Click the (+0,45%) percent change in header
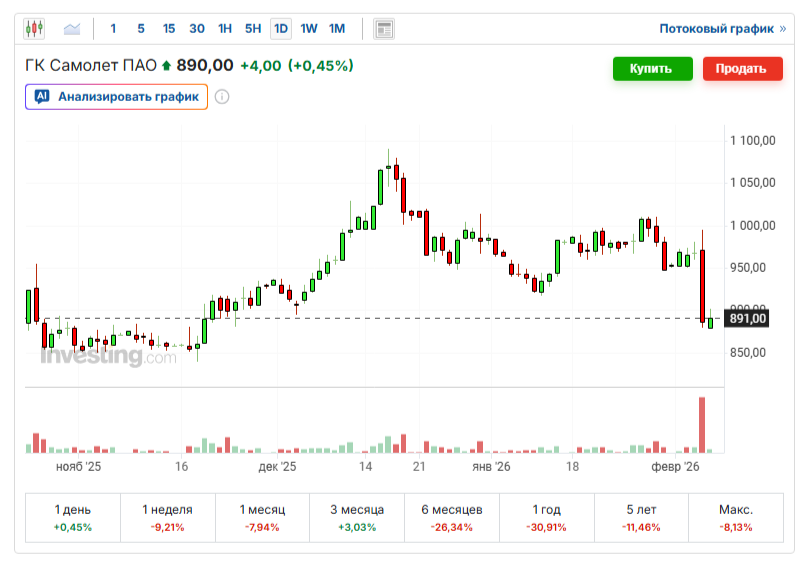The image size is (804, 564). click(320, 66)
